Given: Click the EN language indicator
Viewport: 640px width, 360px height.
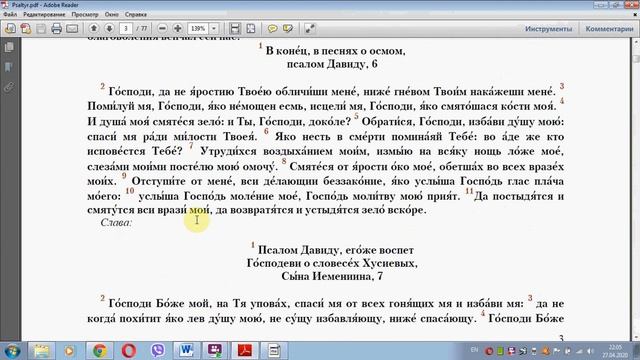Looking at the screenshot, I should click(474, 350).
